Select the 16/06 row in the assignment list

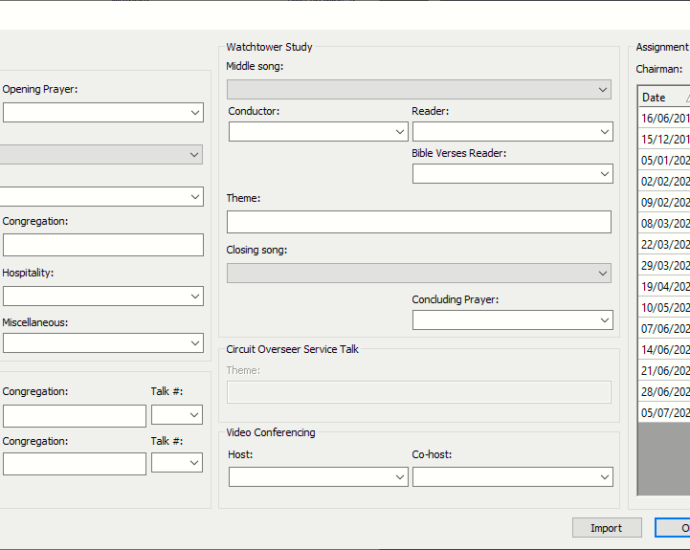pyautogui.click(x=665, y=118)
